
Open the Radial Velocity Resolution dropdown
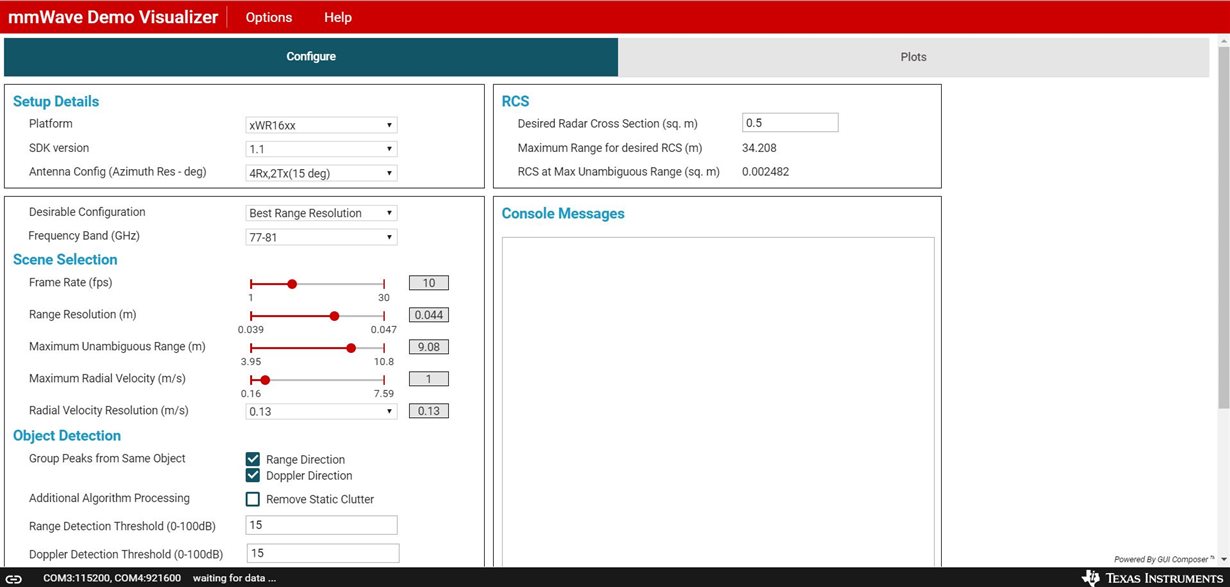(x=321, y=411)
